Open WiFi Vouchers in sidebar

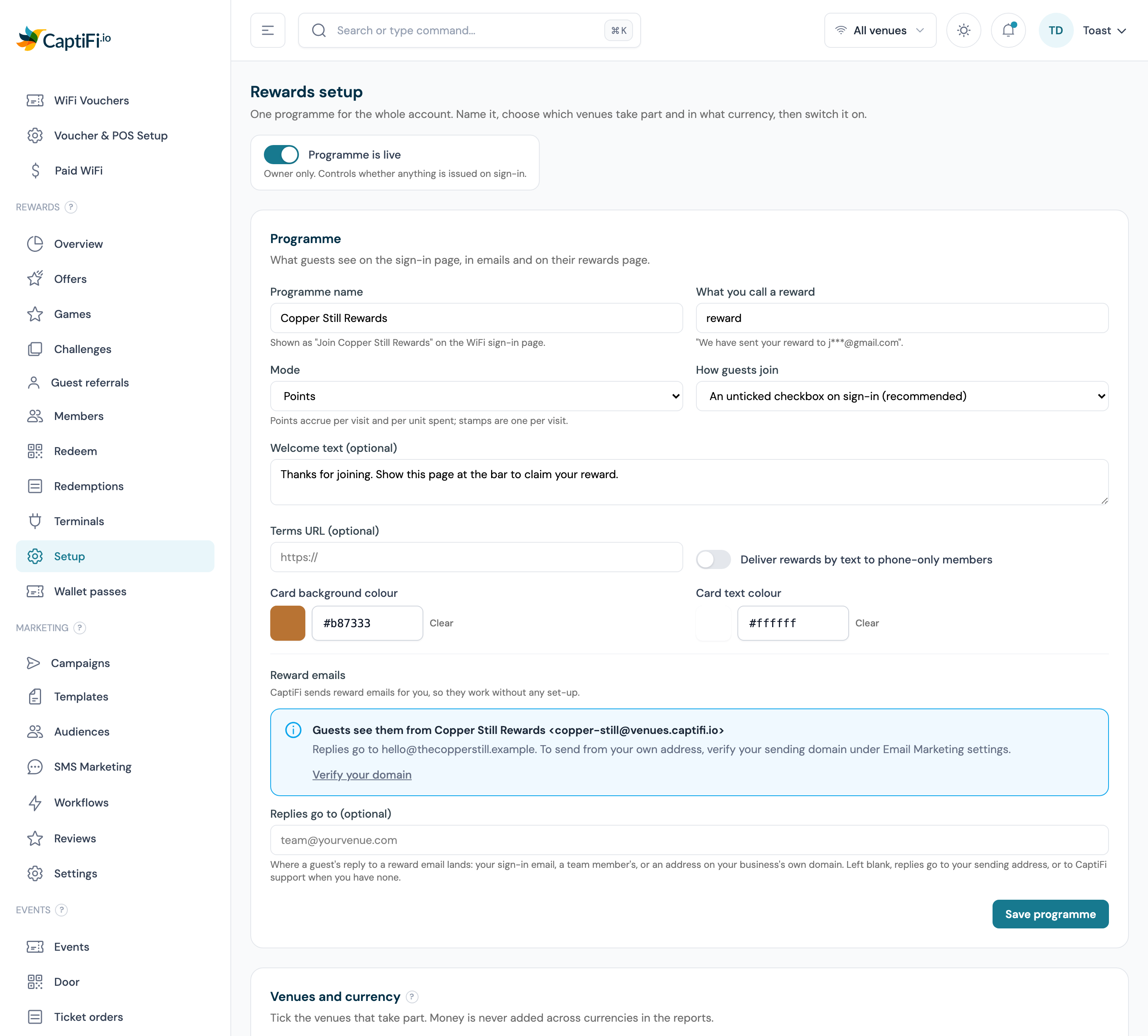tap(115, 101)
